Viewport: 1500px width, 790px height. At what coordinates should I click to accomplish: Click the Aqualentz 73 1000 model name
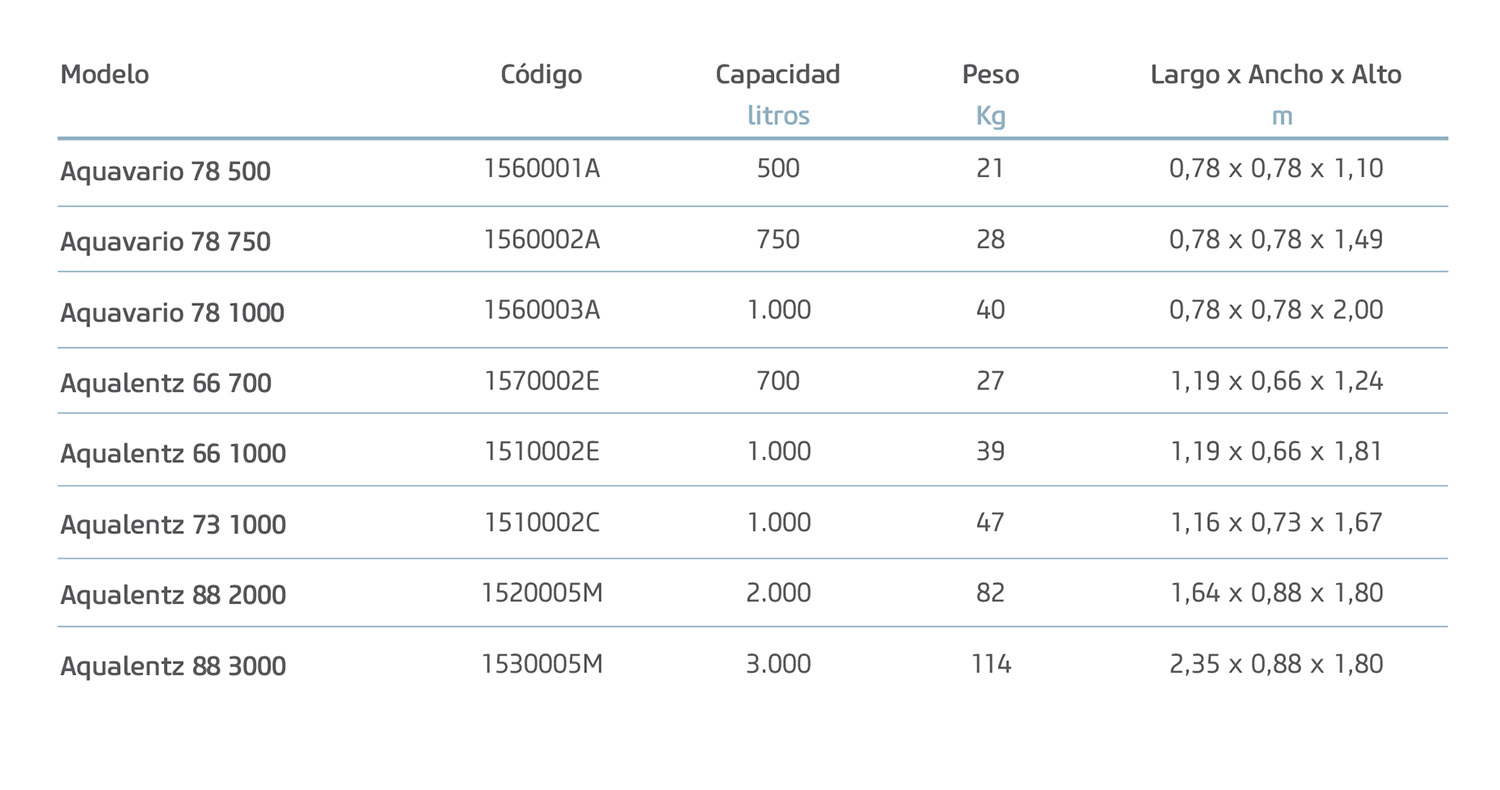point(173,525)
